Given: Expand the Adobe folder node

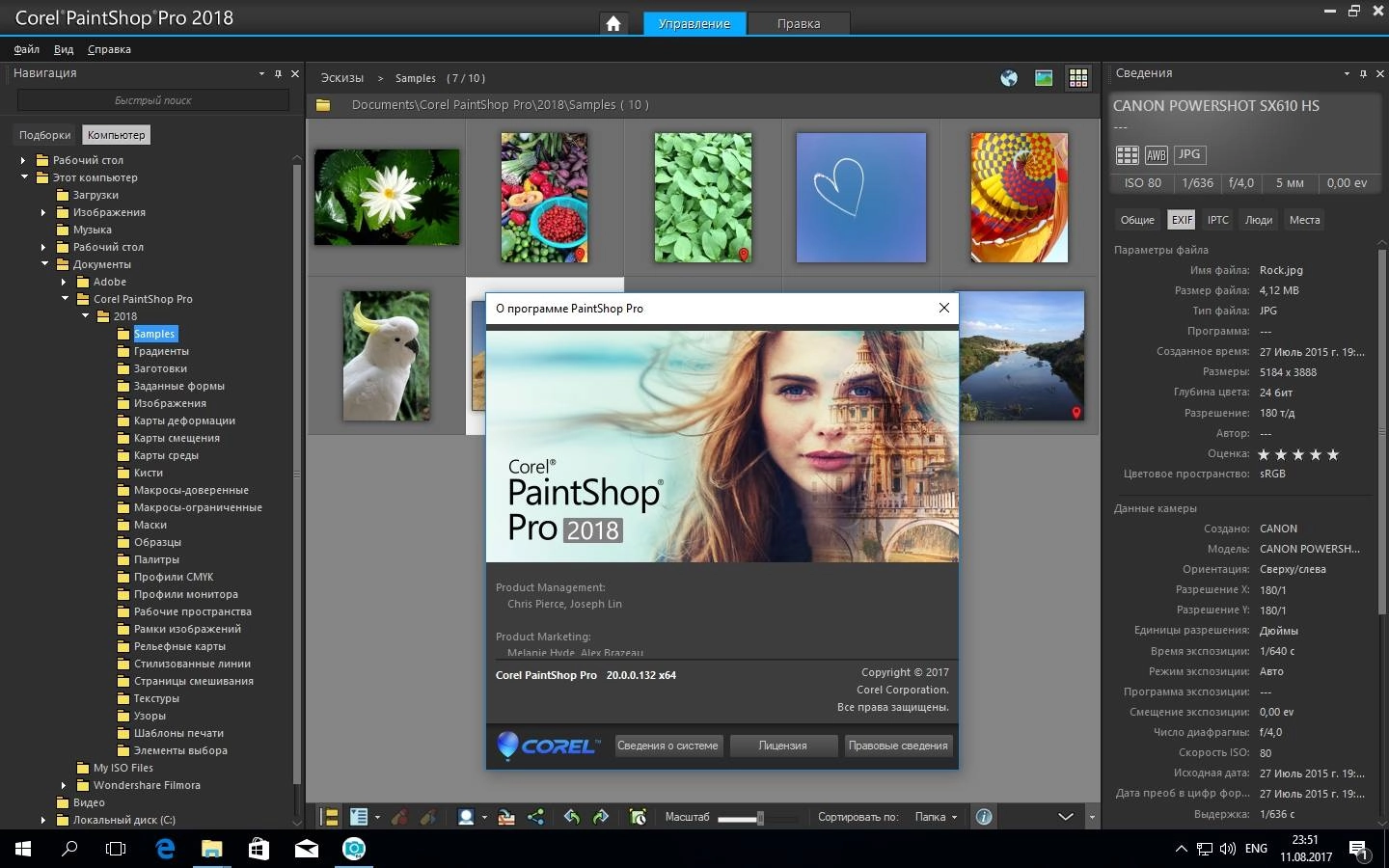Looking at the screenshot, I should (64, 282).
